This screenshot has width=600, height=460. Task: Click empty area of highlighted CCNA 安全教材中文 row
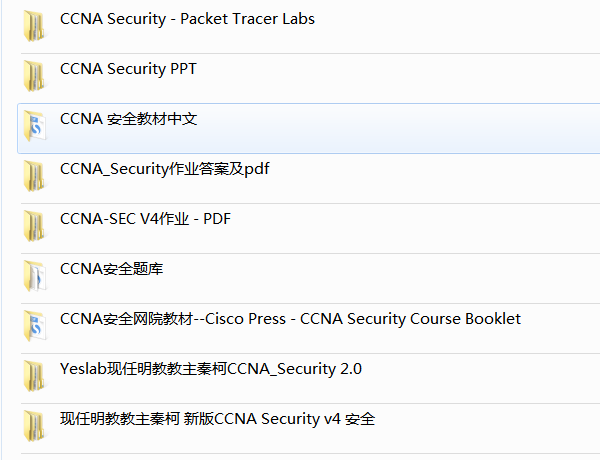point(398,129)
